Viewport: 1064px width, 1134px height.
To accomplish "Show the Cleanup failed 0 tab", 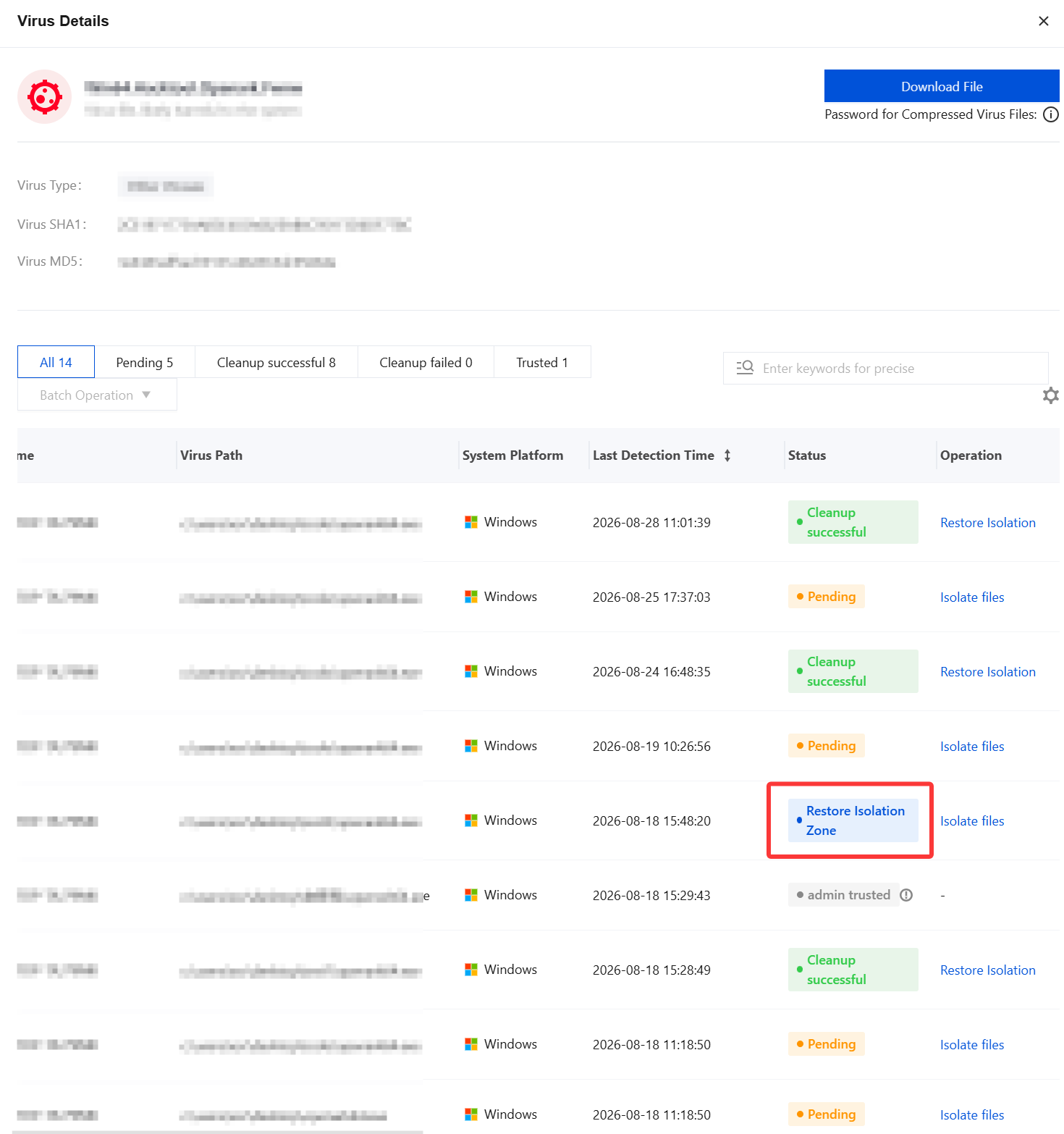I will 426,362.
